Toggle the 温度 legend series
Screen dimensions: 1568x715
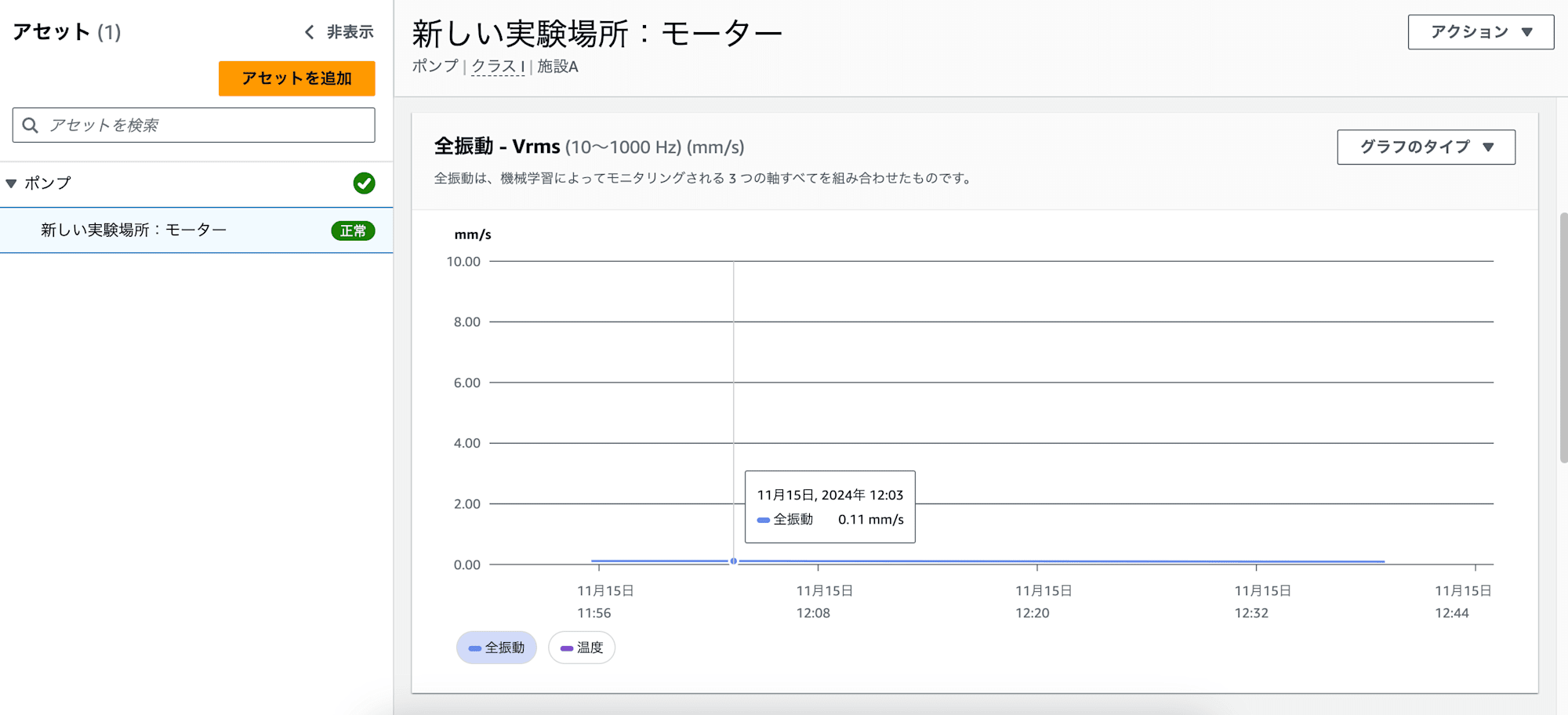[x=582, y=648]
